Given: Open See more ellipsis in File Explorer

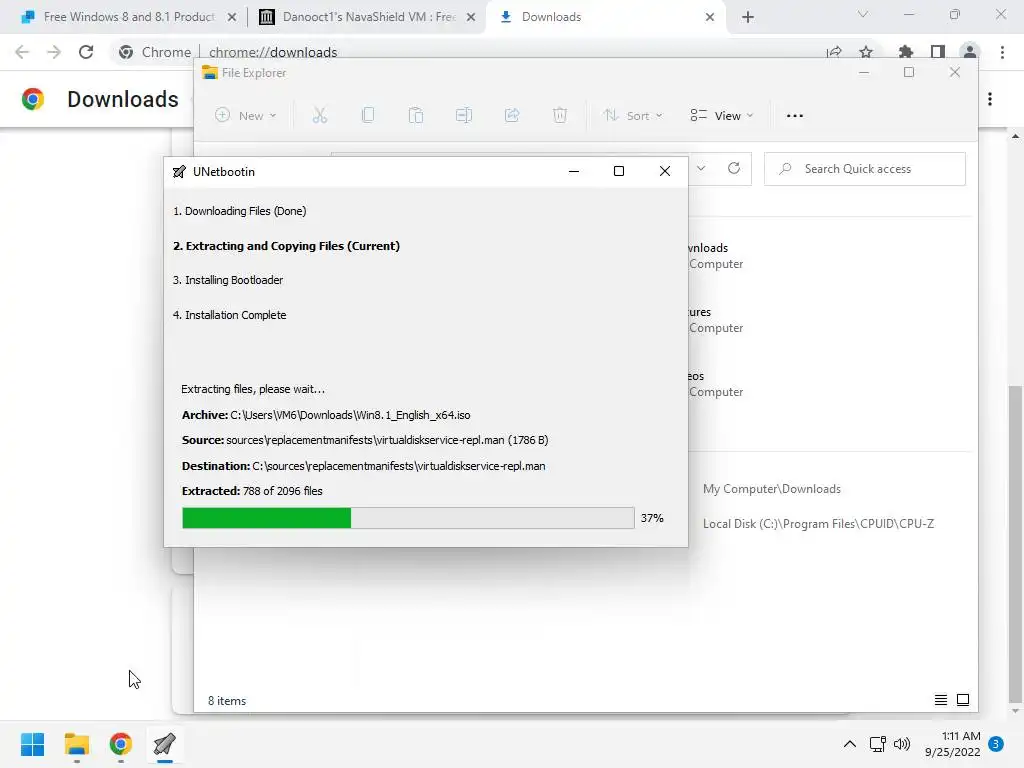Looking at the screenshot, I should (795, 116).
